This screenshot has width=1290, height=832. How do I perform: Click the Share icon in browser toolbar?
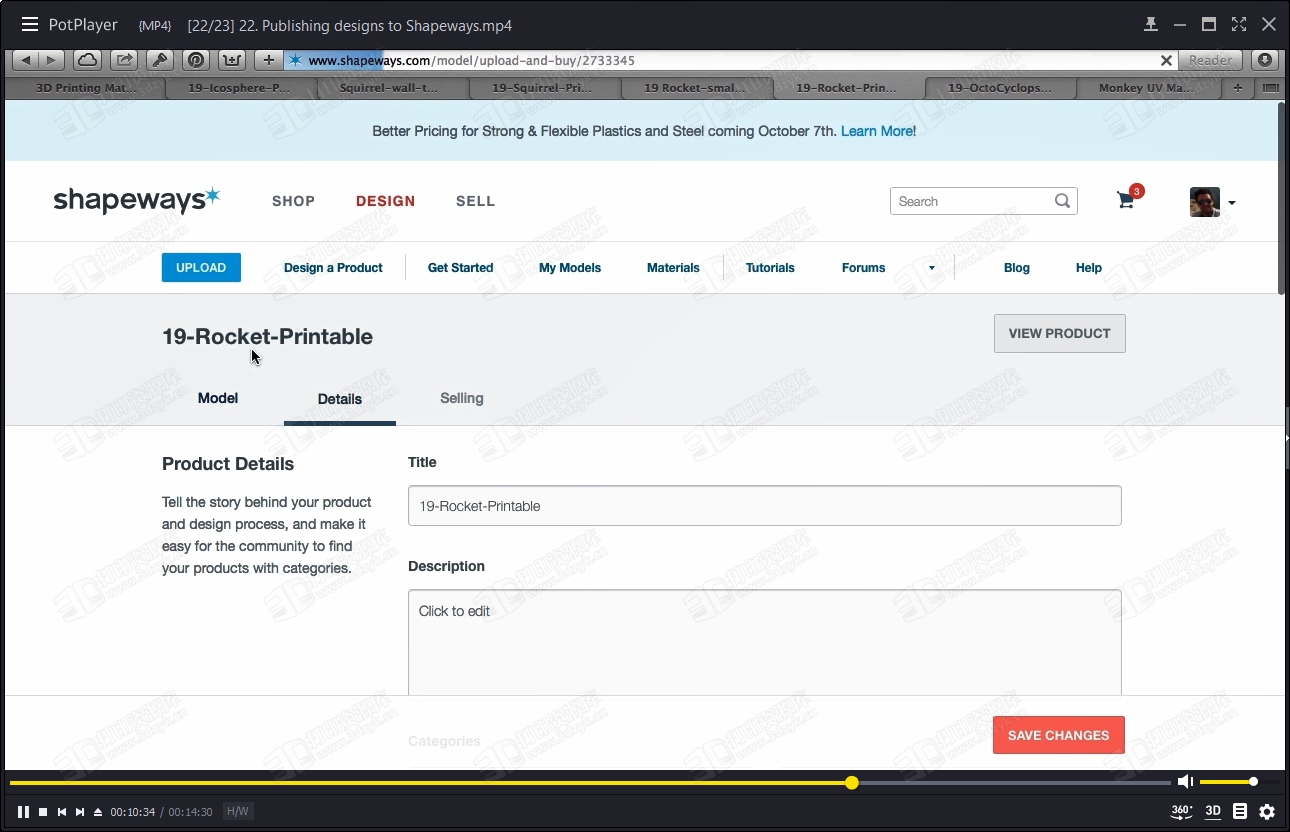tap(124, 60)
